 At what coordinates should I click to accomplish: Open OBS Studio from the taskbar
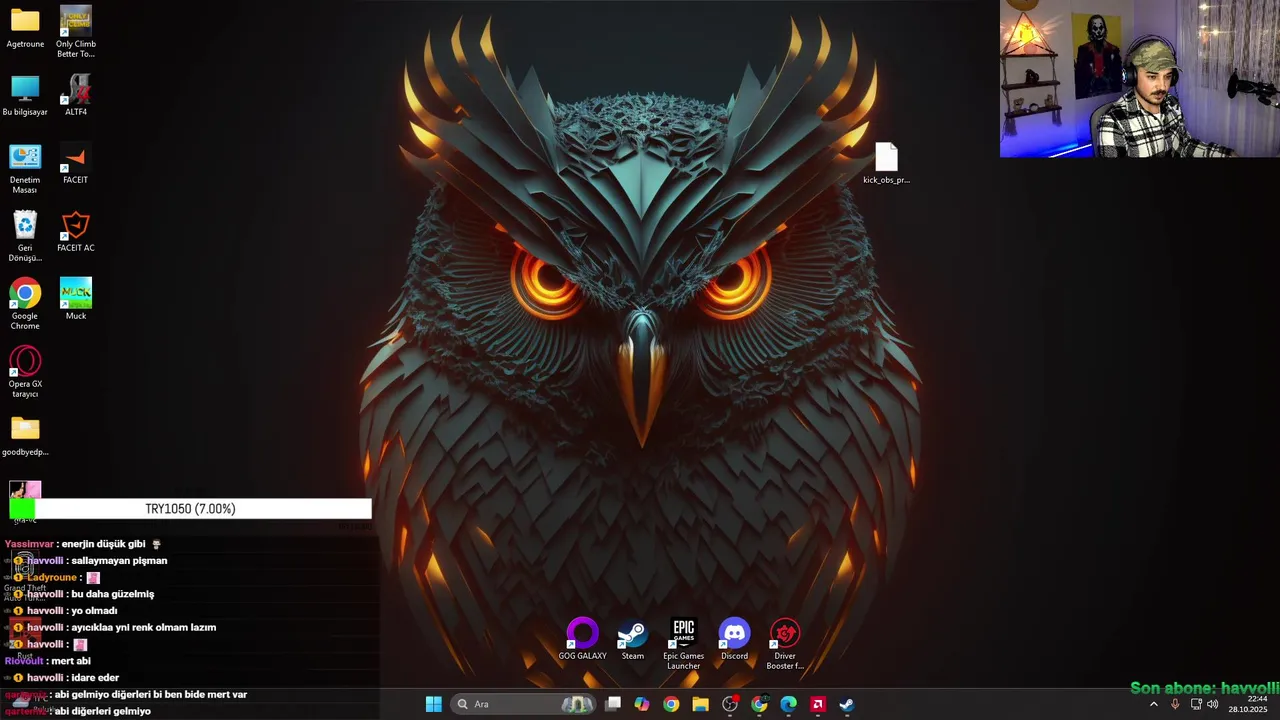point(730,704)
